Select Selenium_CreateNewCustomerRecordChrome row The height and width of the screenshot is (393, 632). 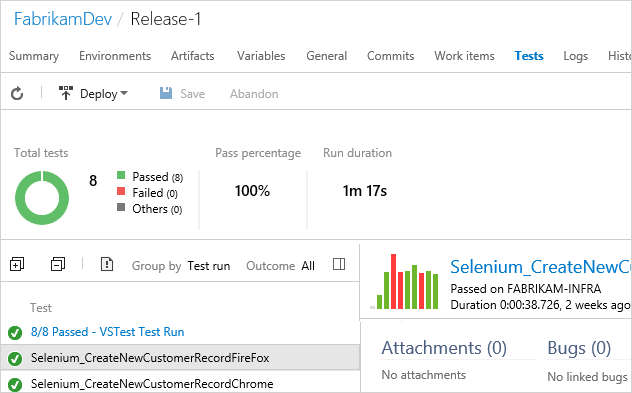tap(180, 383)
